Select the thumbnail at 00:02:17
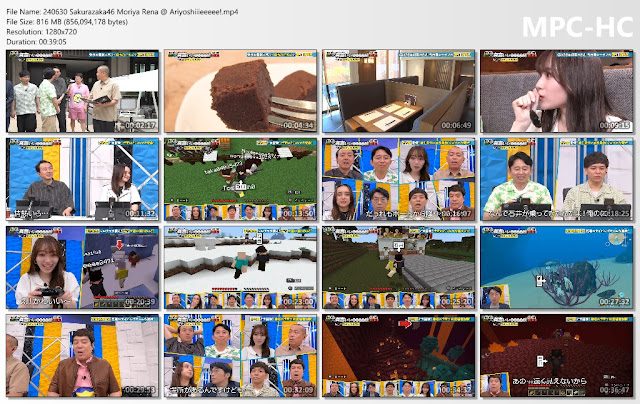The image size is (640, 404). [x=82, y=91]
